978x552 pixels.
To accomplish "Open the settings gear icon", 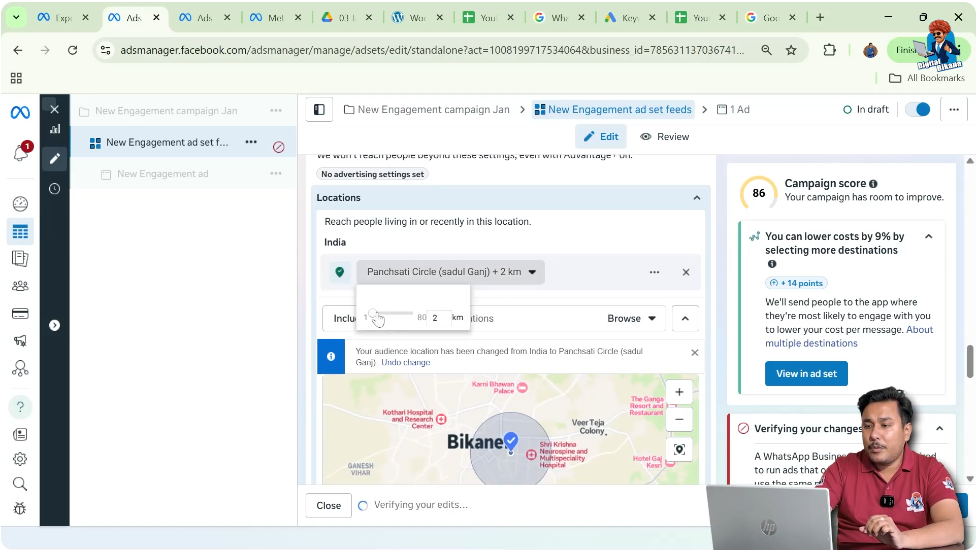I will click(x=20, y=459).
